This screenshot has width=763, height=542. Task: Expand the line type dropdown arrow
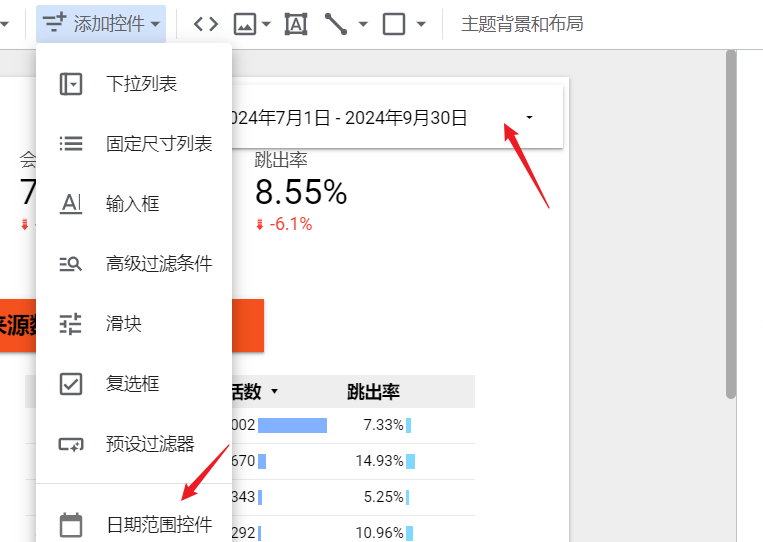click(363, 23)
